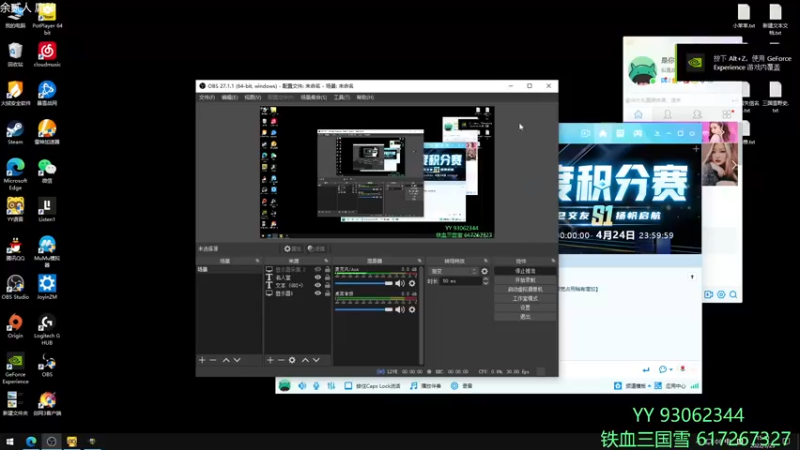Open GeForce Experience desktop icon
The width and height of the screenshot is (800, 450).
pyautogui.click(x=15, y=368)
